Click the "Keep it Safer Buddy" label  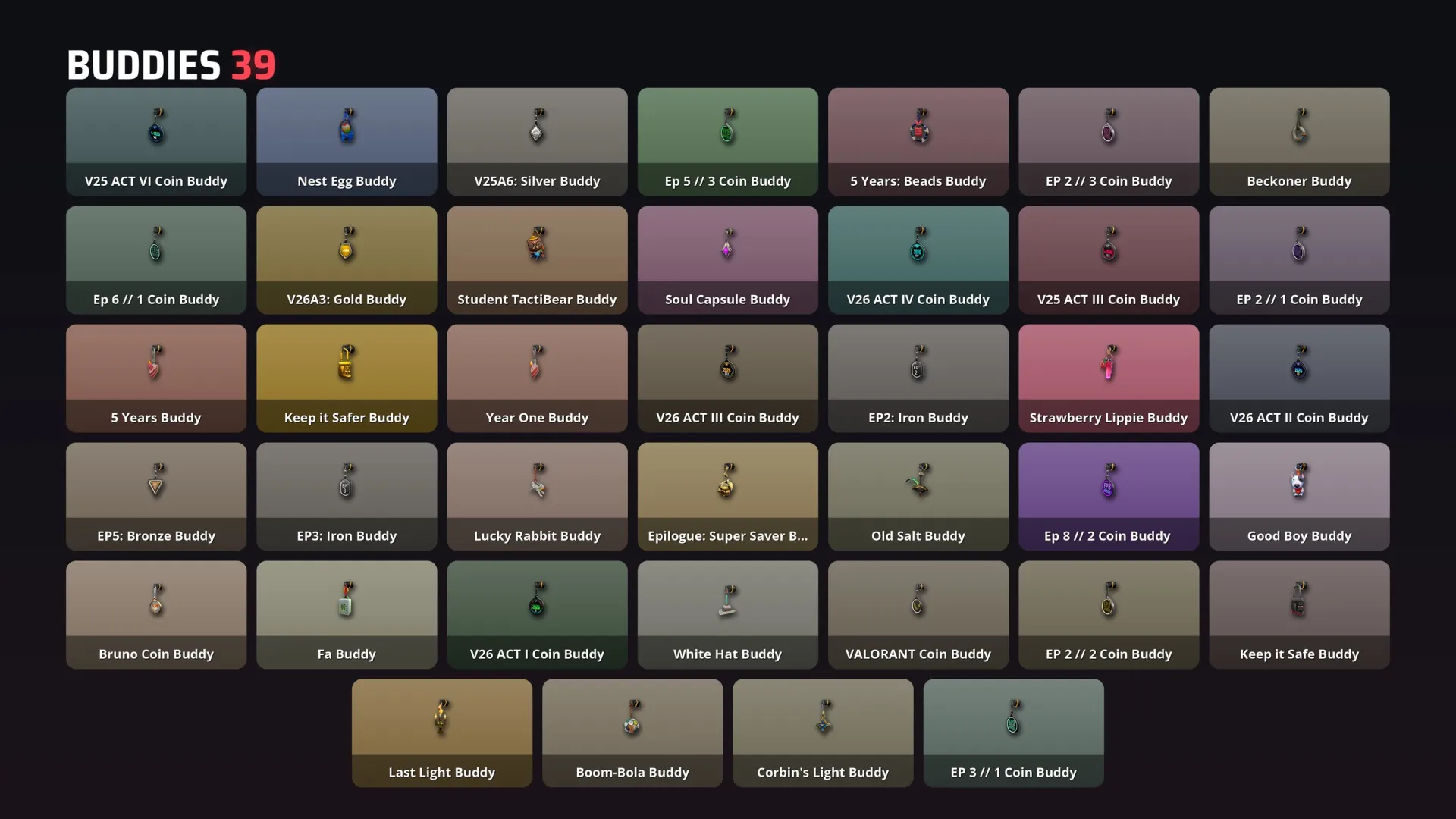pyautogui.click(x=347, y=418)
